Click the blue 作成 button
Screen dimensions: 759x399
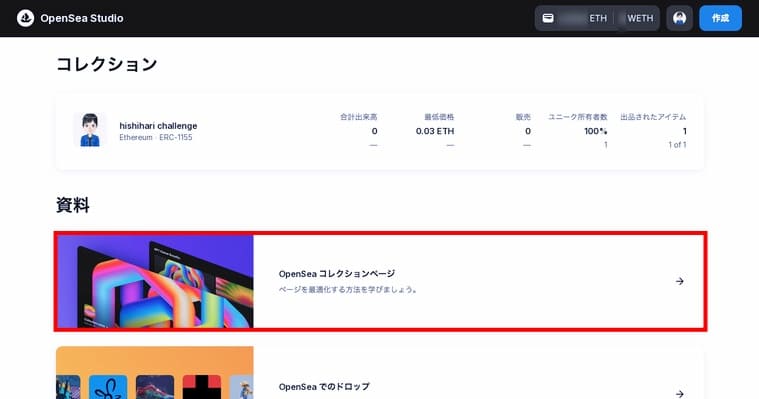[x=720, y=18]
